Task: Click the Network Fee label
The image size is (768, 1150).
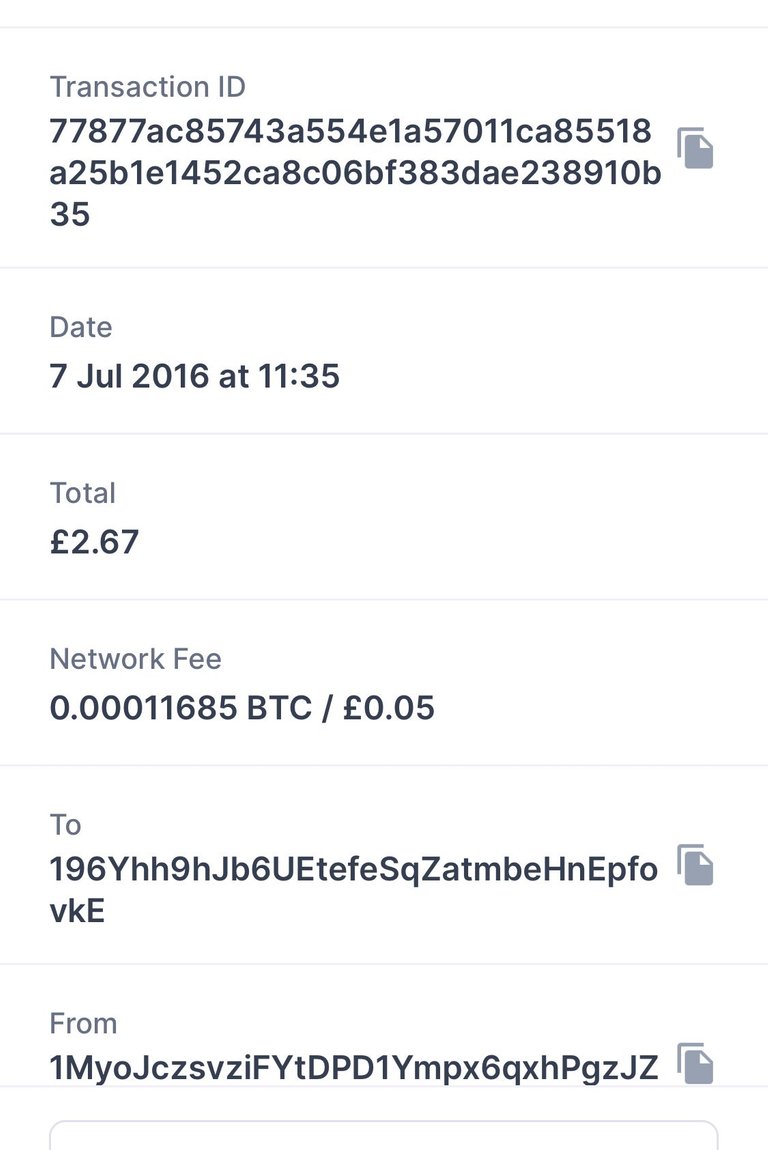Action: [x=135, y=659]
